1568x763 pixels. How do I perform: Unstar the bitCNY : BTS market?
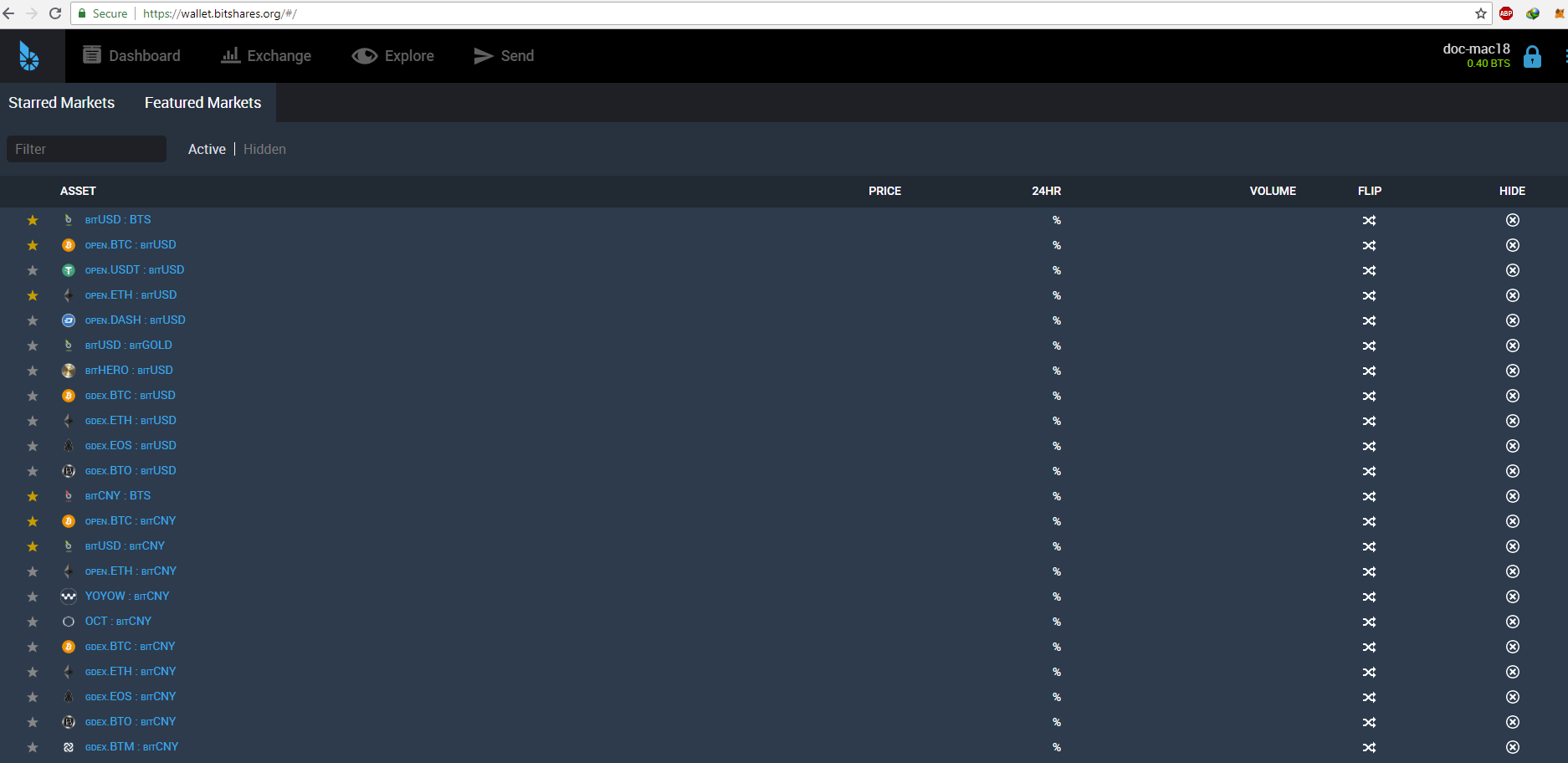coord(33,496)
